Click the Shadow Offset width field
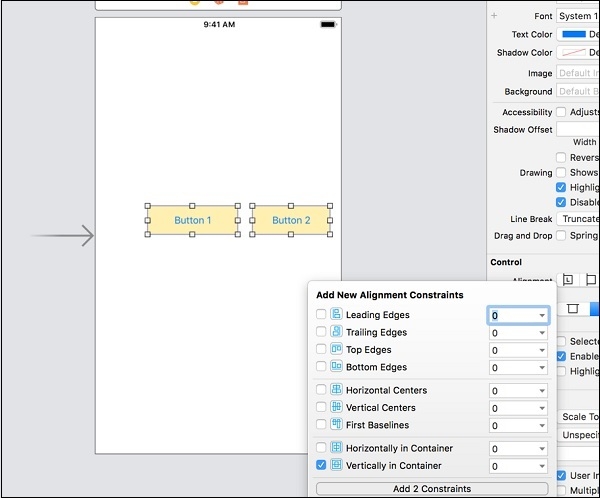 pos(578,129)
